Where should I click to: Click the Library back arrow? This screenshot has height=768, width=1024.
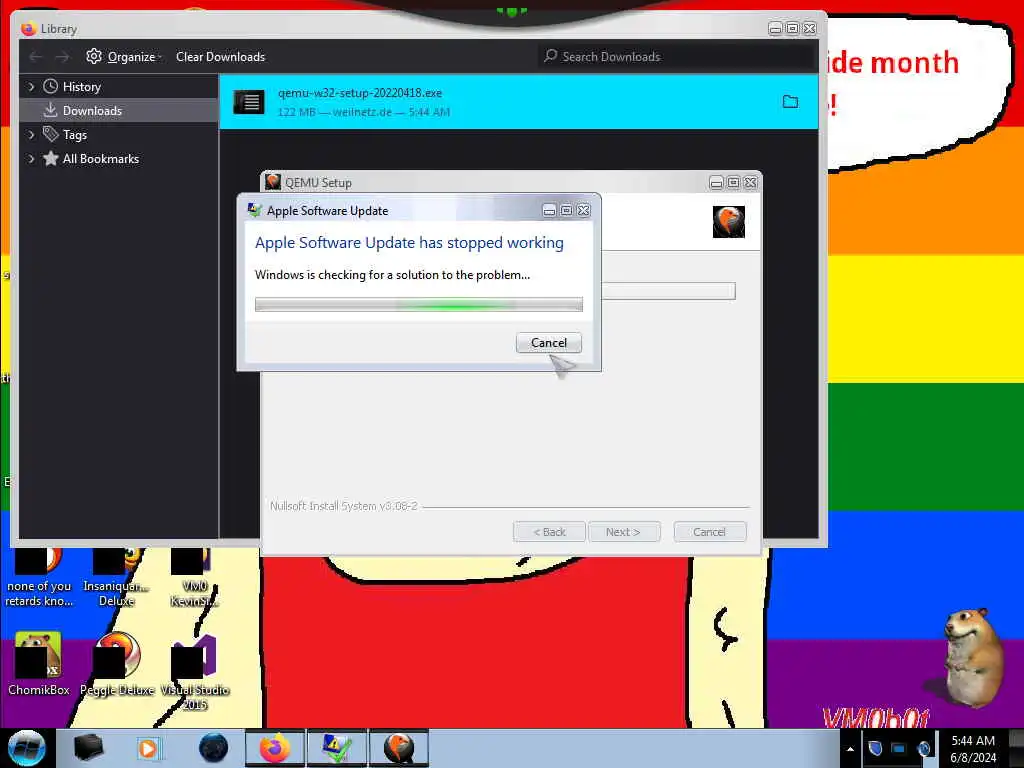tap(36, 57)
